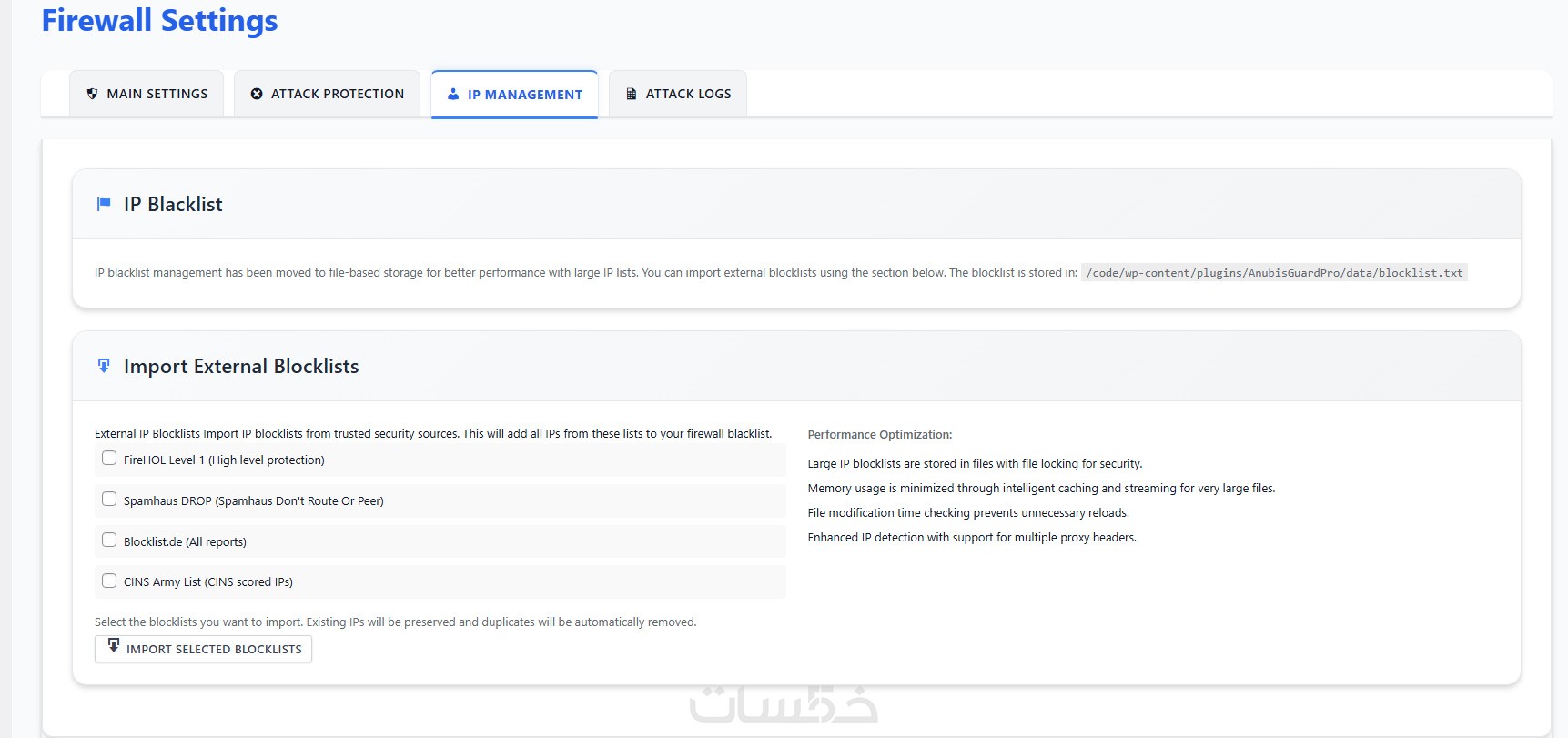Image resolution: width=1568 pixels, height=738 pixels.
Task: Switch to the Attack Protection tab
Action: pyautogui.click(x=327, y=94)
